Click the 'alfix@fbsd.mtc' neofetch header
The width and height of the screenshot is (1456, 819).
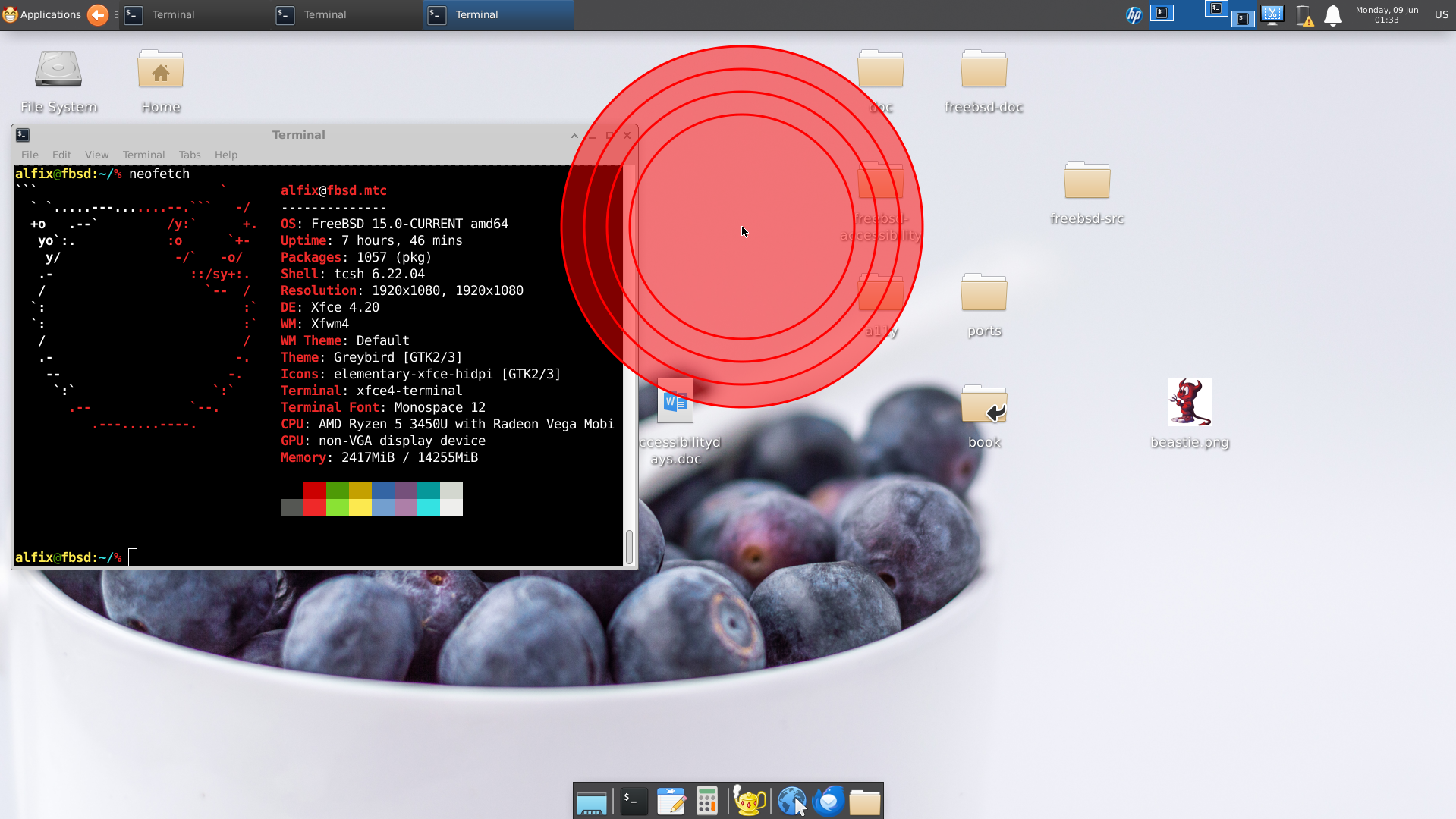(334, 190)
